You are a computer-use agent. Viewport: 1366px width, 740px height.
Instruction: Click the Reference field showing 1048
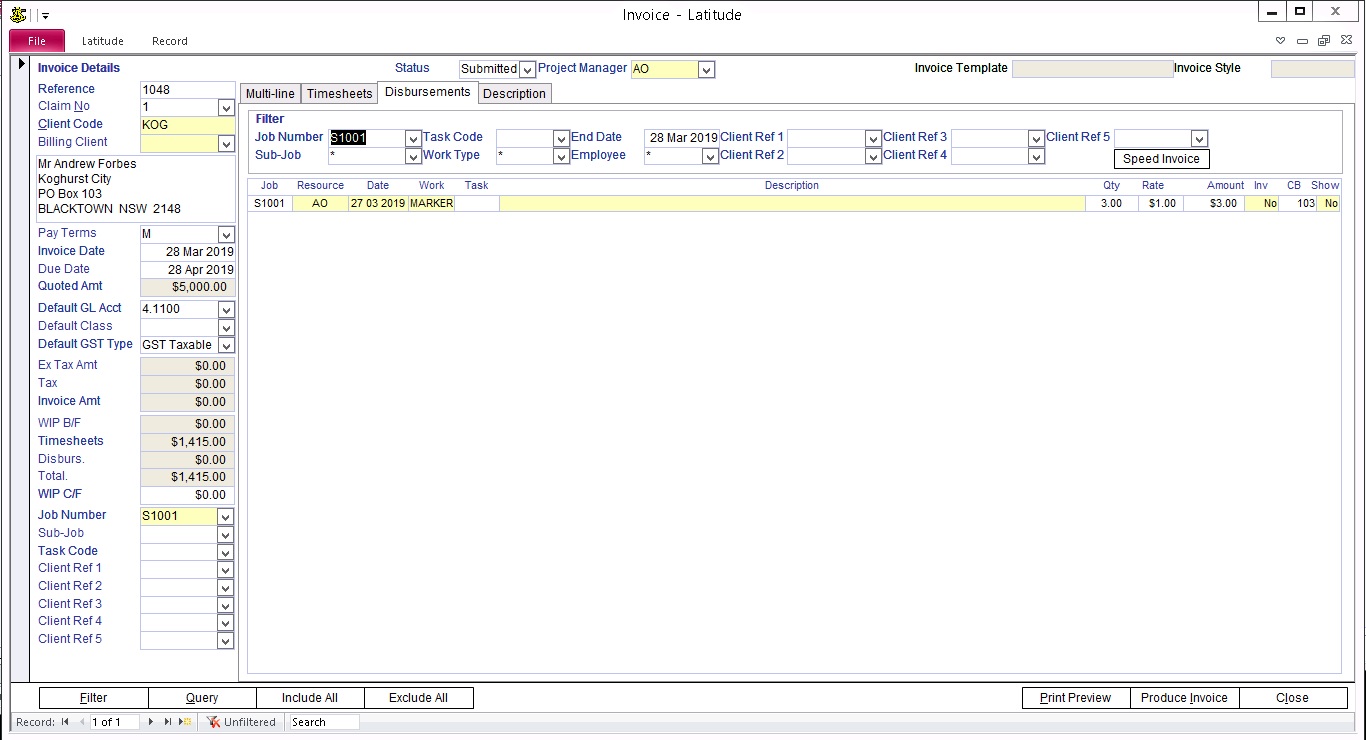coord(187,90)
